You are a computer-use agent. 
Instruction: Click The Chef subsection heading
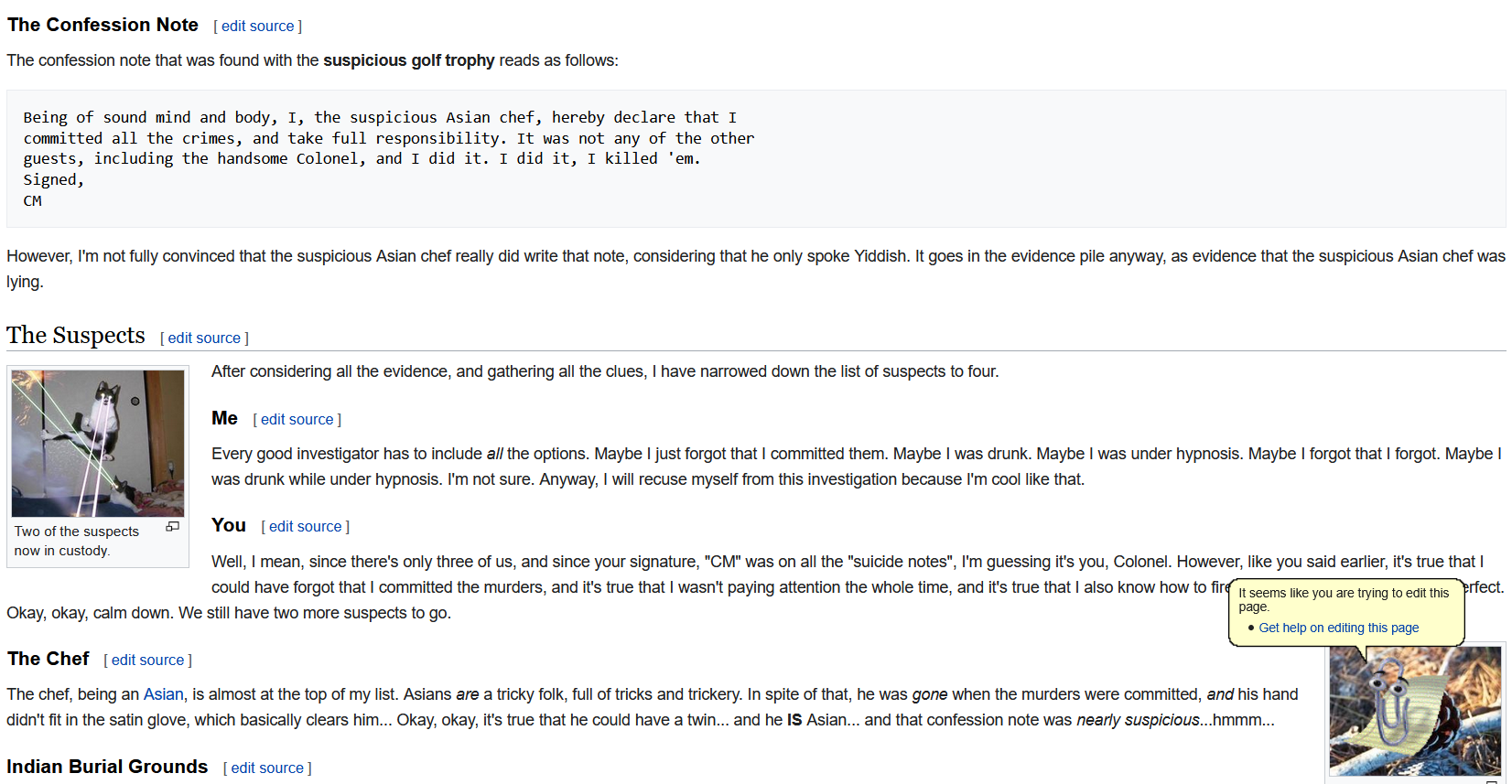click(x=49, y=659)
